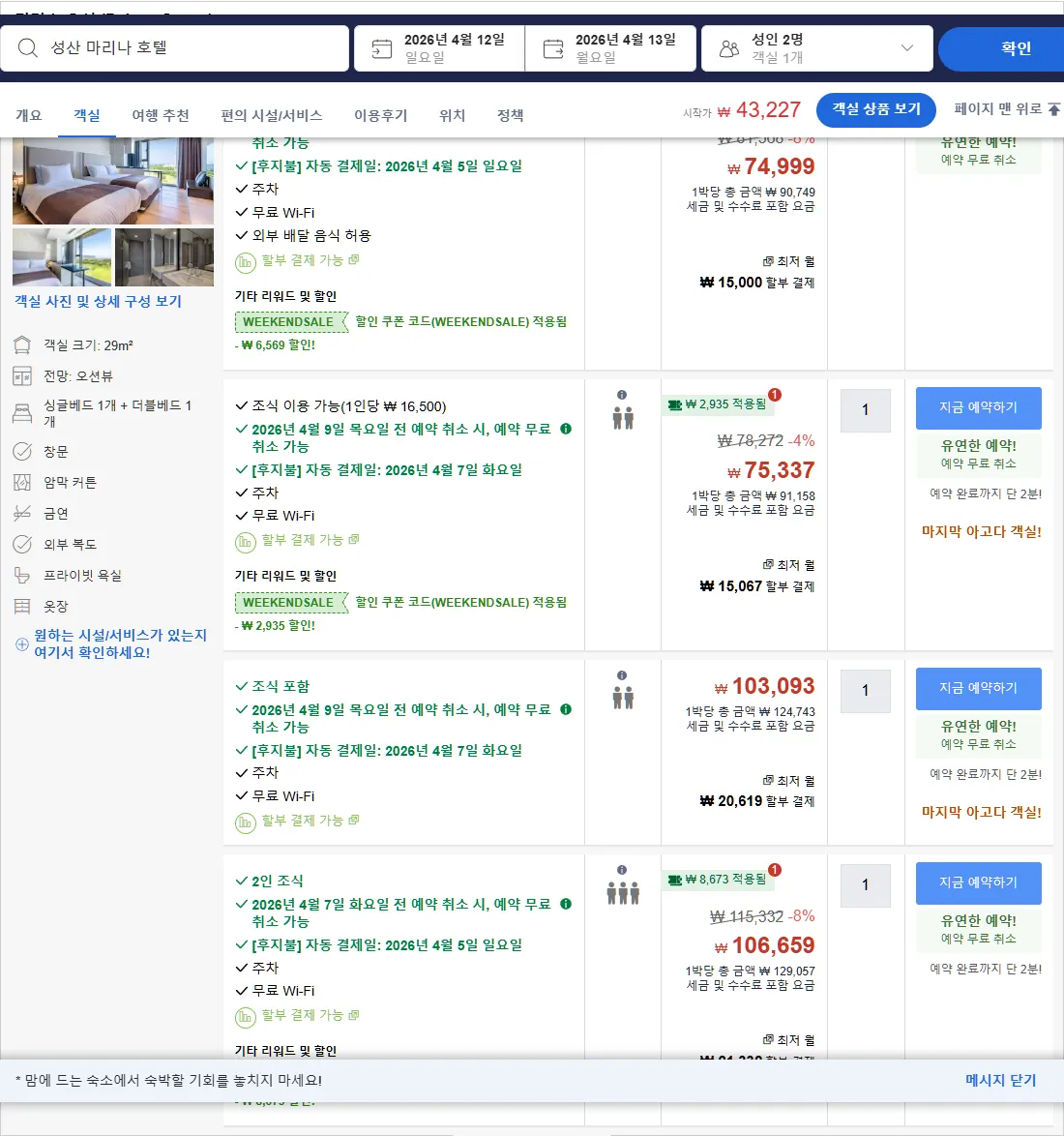Image resolution: width=1064 pixels, height=1136 pixels.
Task: Open the main twin-bed room photo
Action: tap(113, 180)
